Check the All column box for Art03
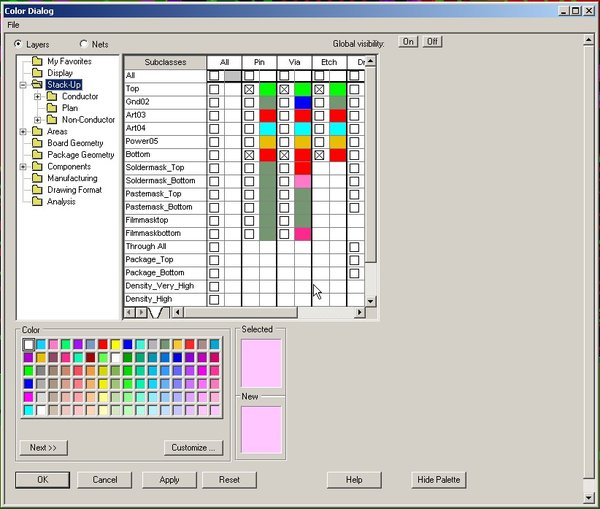The width and height of the screenshot is (600, 509). [214, 116]
